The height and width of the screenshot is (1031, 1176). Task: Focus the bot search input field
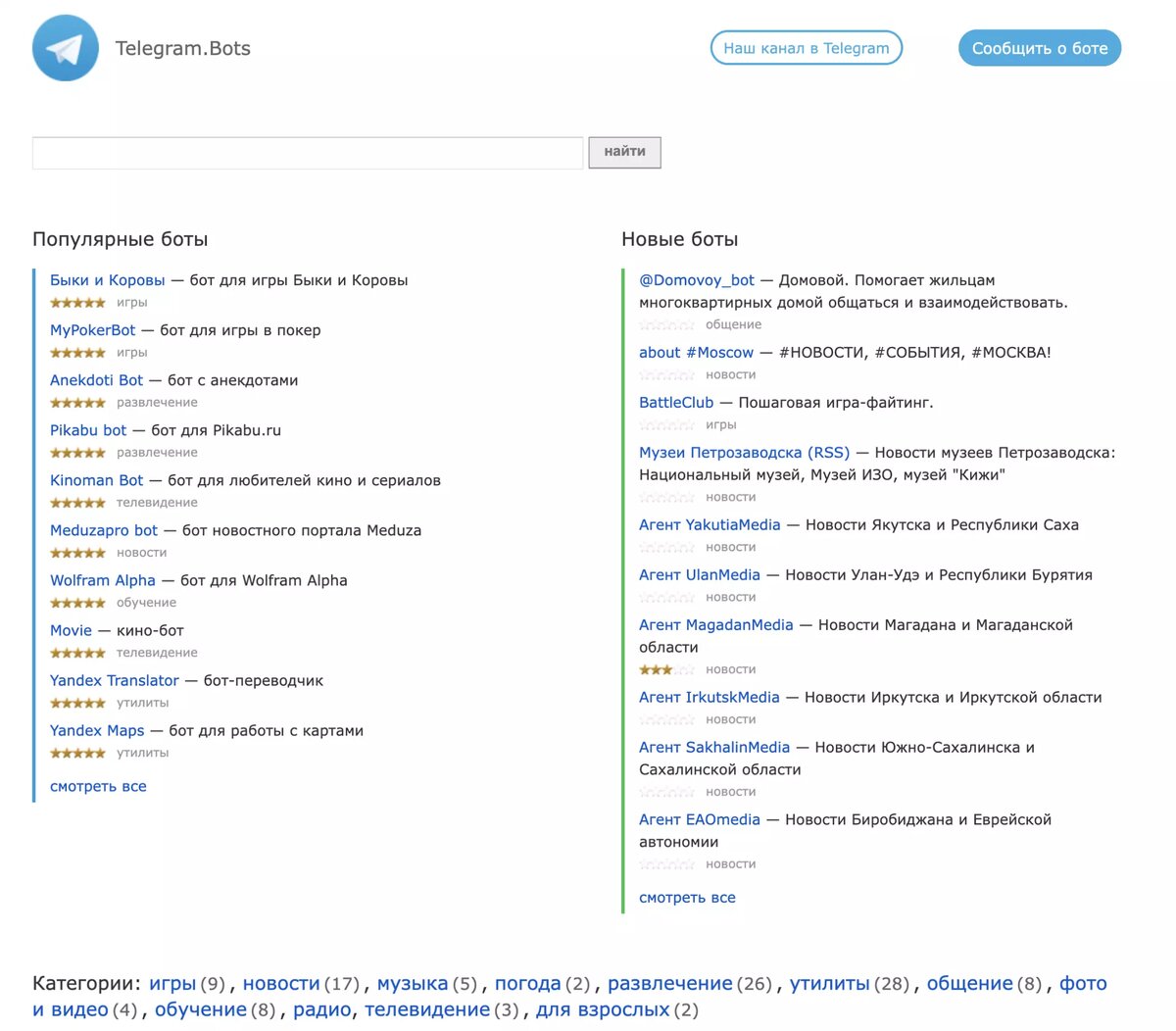(308, 153)
